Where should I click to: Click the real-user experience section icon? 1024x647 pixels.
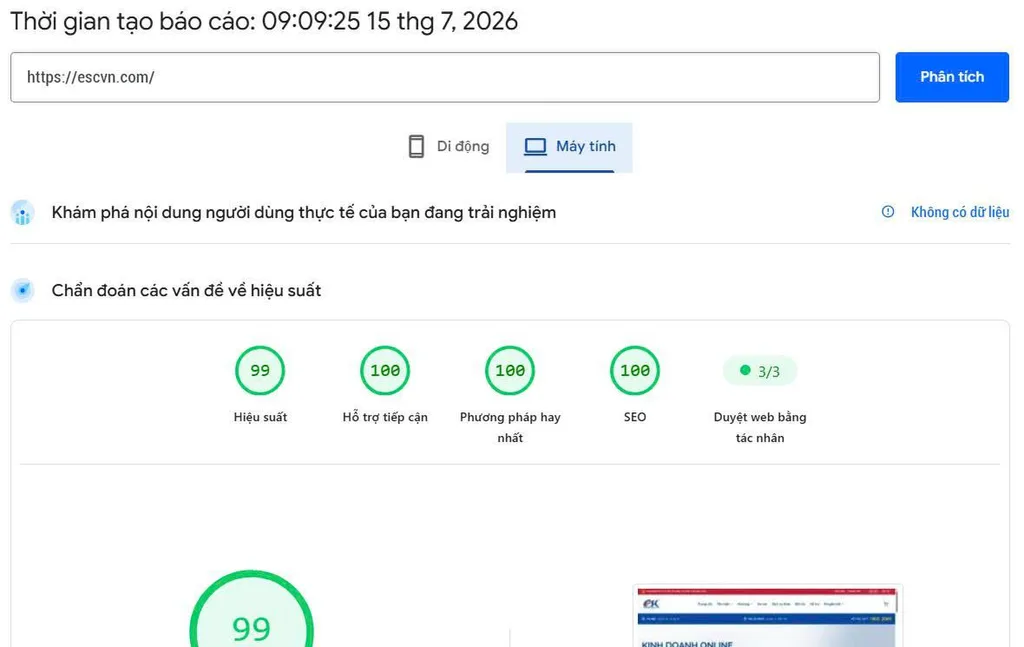pos(23,213)
